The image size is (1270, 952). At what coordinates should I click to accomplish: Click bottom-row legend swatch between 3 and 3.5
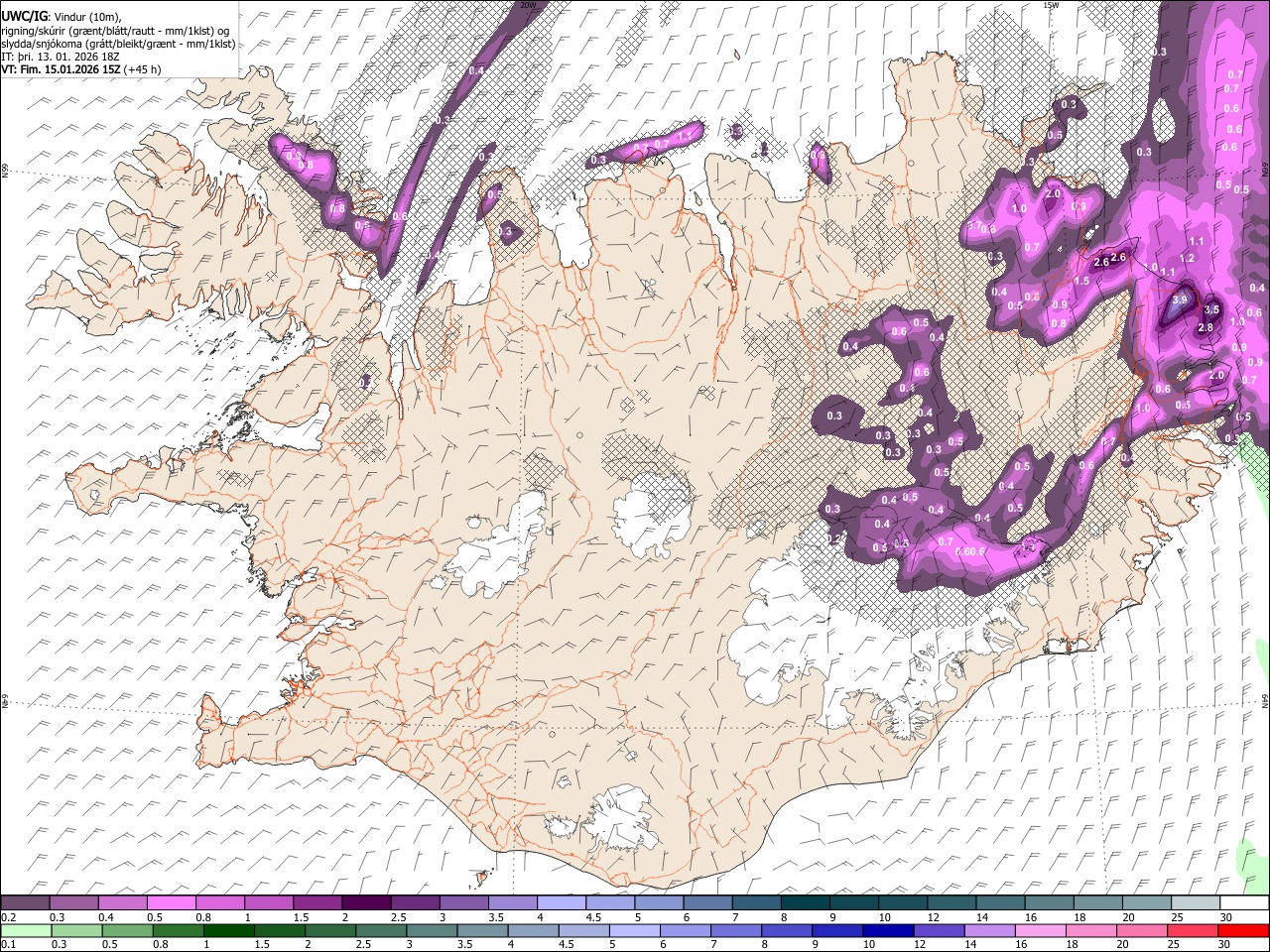432,930
